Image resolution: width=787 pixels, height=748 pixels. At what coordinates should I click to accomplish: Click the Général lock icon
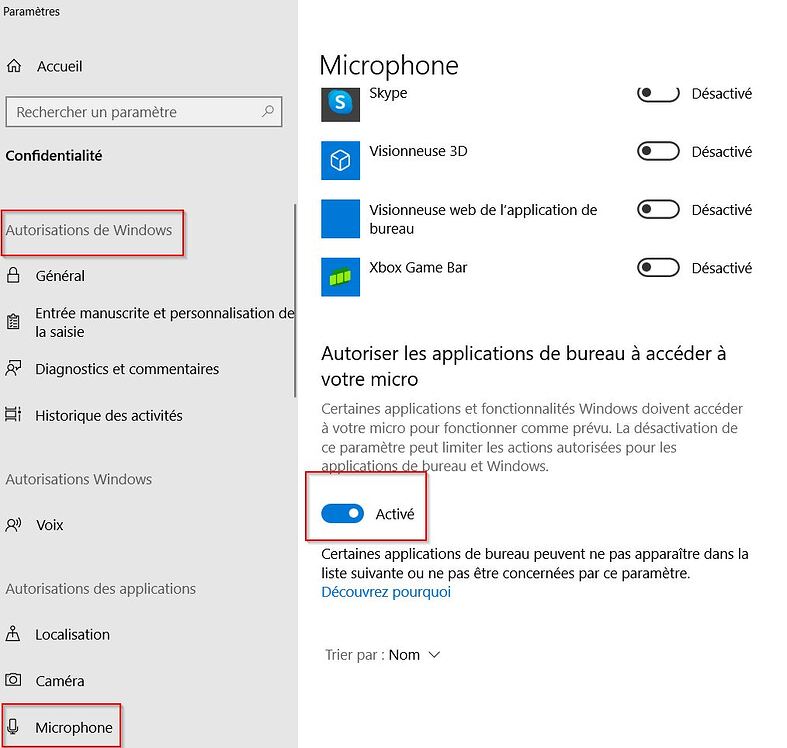pyautogui.click(x=13, y=275)
